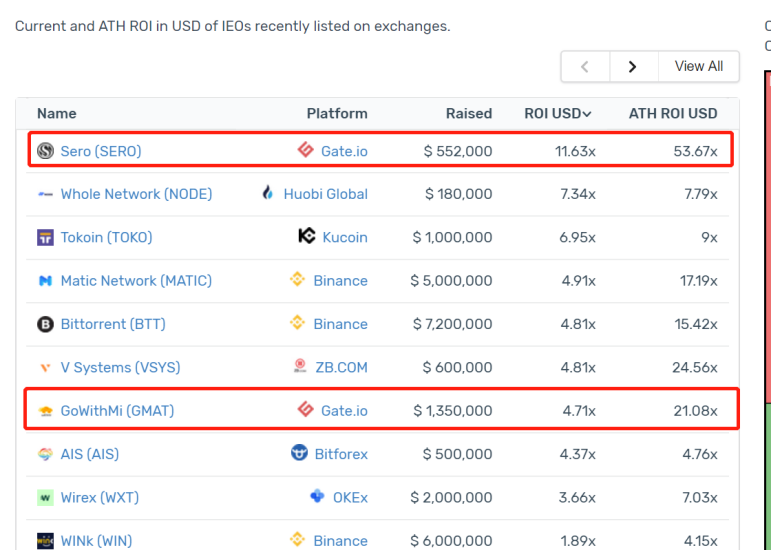Open the Kucoin platform link
This screenshot has width=771, height=550.
pyautogui.click(x=345, y=237)
